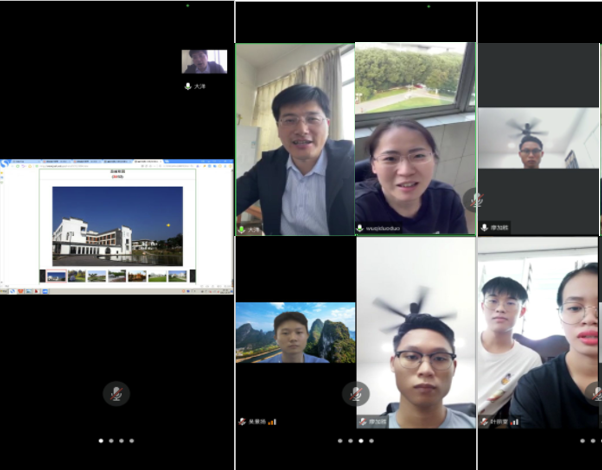The image size is (602, 470).
Task: Open the large building photo in the shared screen
Action: point(117,226)
